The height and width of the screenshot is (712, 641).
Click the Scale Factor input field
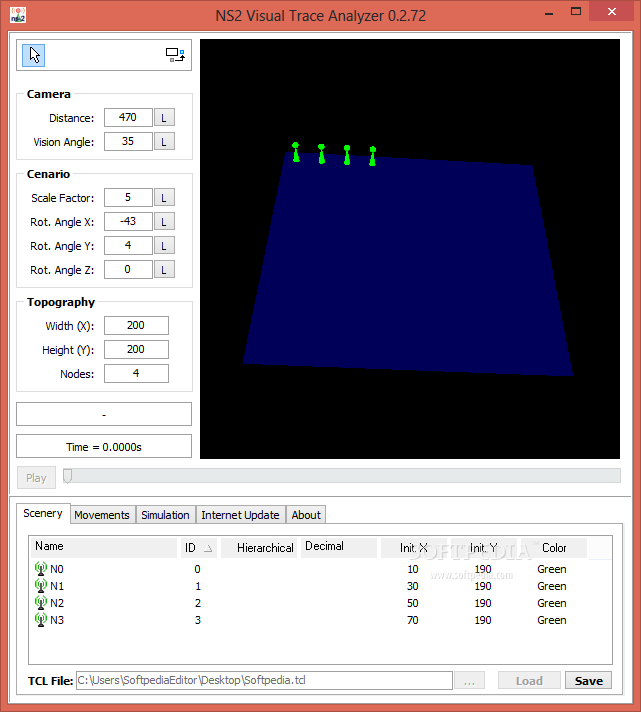point(128,198)
